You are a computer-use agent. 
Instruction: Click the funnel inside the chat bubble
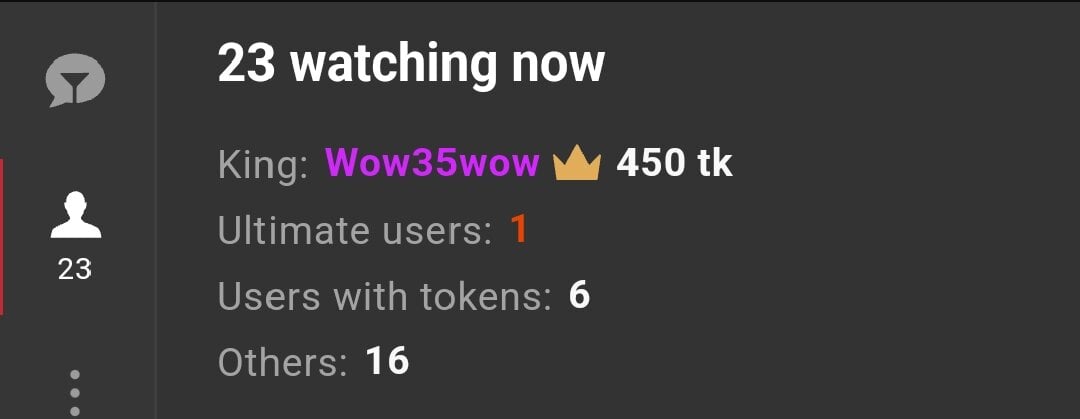(75, 80)
